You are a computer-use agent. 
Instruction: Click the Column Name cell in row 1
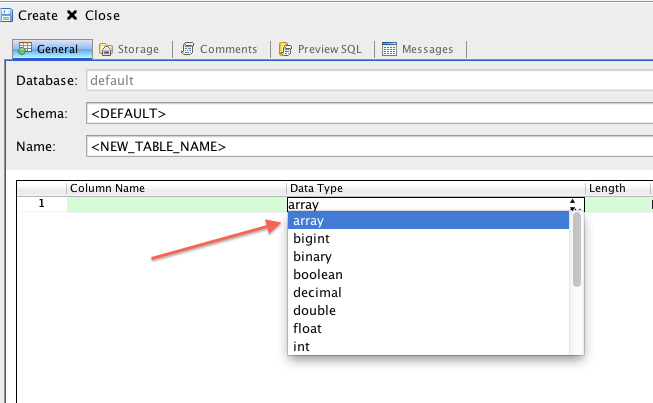coord(176,204)
